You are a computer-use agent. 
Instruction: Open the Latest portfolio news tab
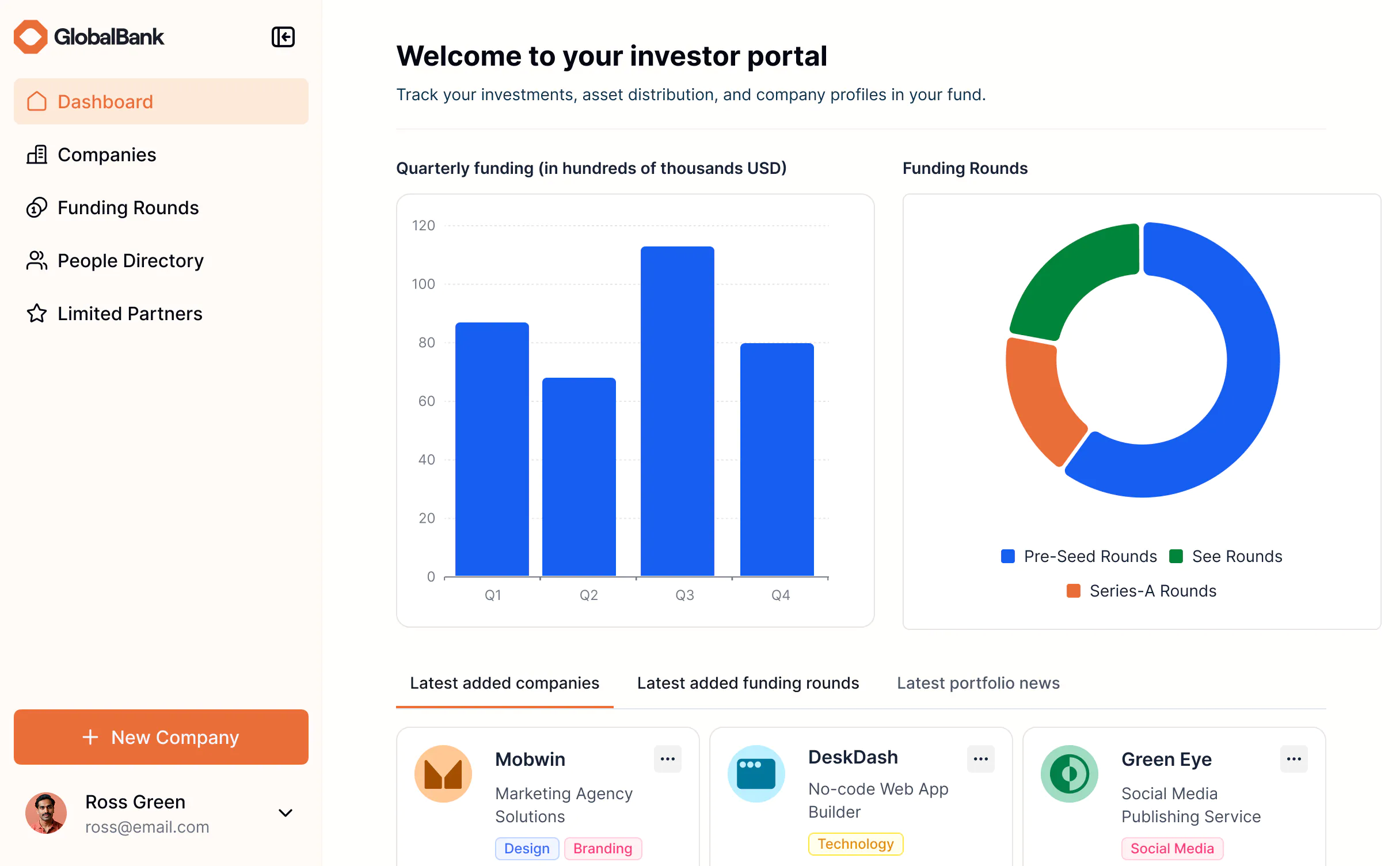coord(978,683)
